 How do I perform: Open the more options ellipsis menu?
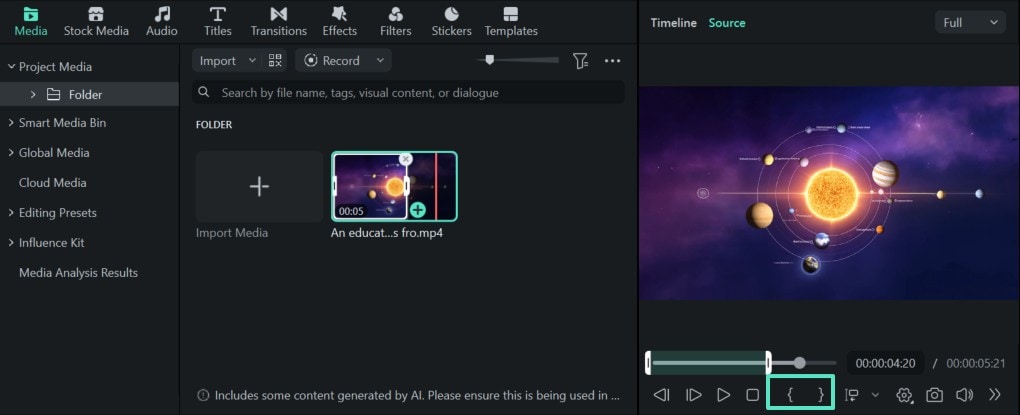tap(612, 60)
